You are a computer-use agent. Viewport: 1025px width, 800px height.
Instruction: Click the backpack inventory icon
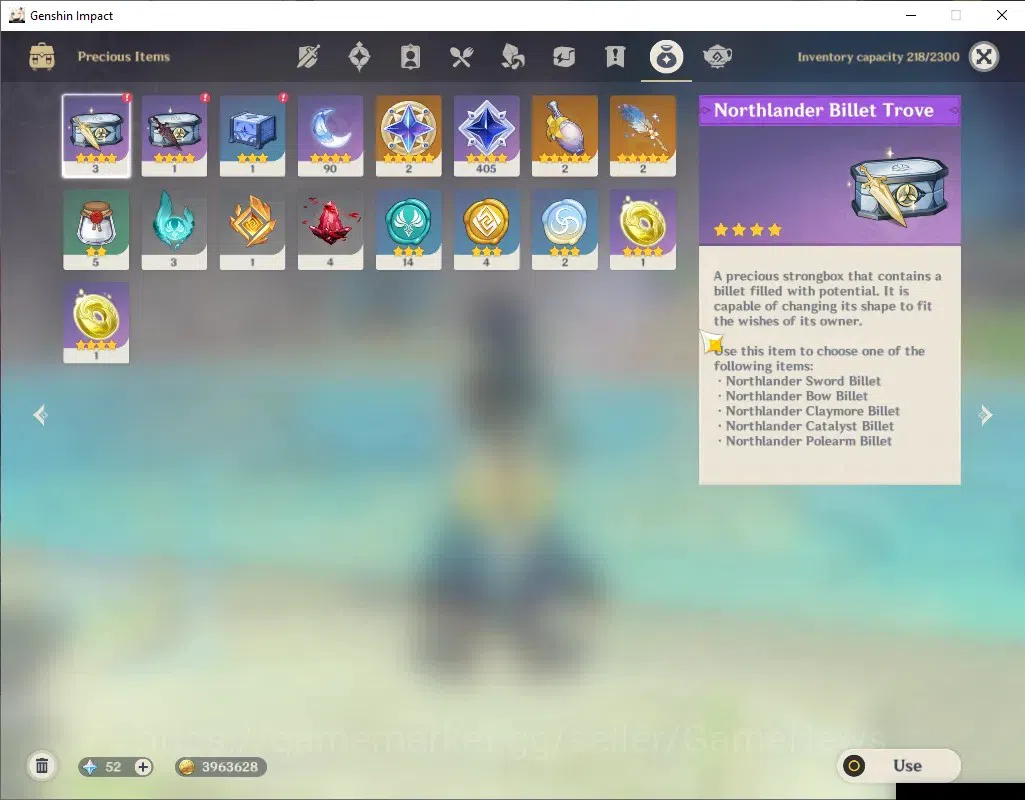(x=42, y=57)
